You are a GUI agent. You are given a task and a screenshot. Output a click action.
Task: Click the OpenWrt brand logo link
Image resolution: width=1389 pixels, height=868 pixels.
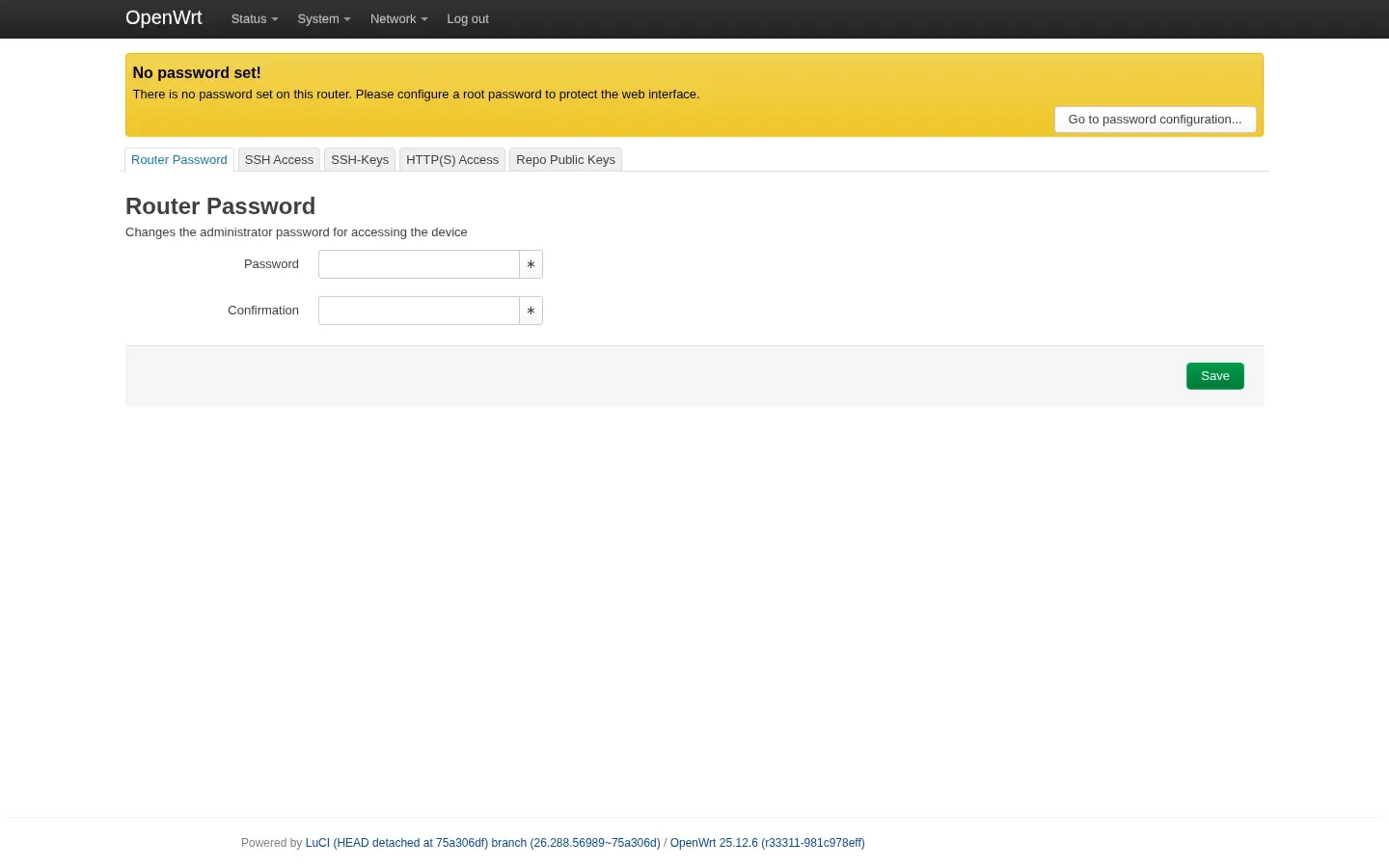(x=164, y=18)
